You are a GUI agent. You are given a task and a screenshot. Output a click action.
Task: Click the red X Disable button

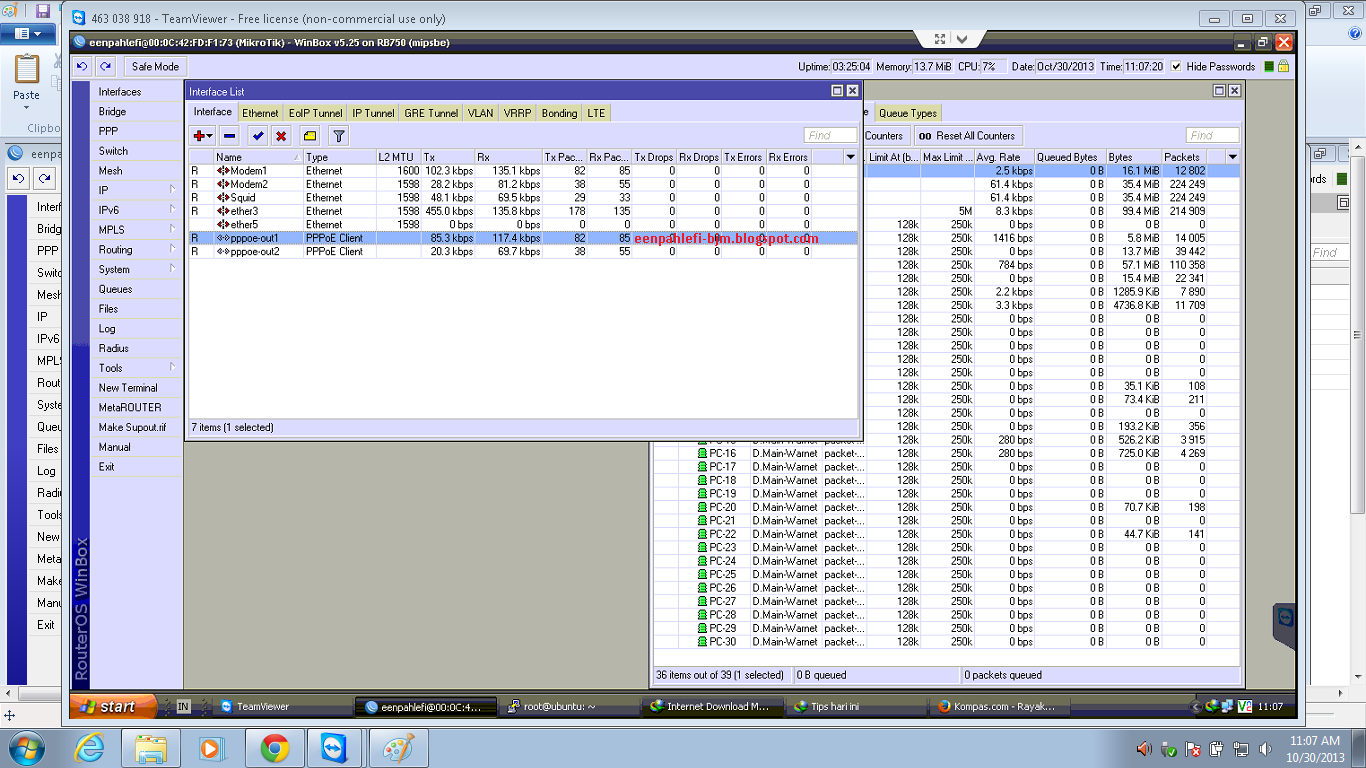coord(281,136)
